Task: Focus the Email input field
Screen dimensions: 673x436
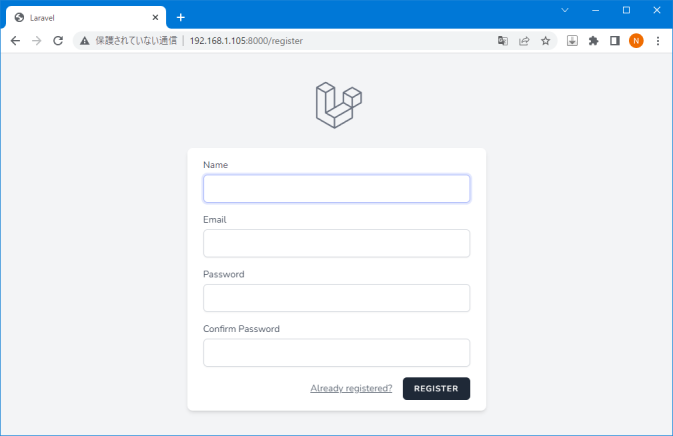Action: click(336, 243)
